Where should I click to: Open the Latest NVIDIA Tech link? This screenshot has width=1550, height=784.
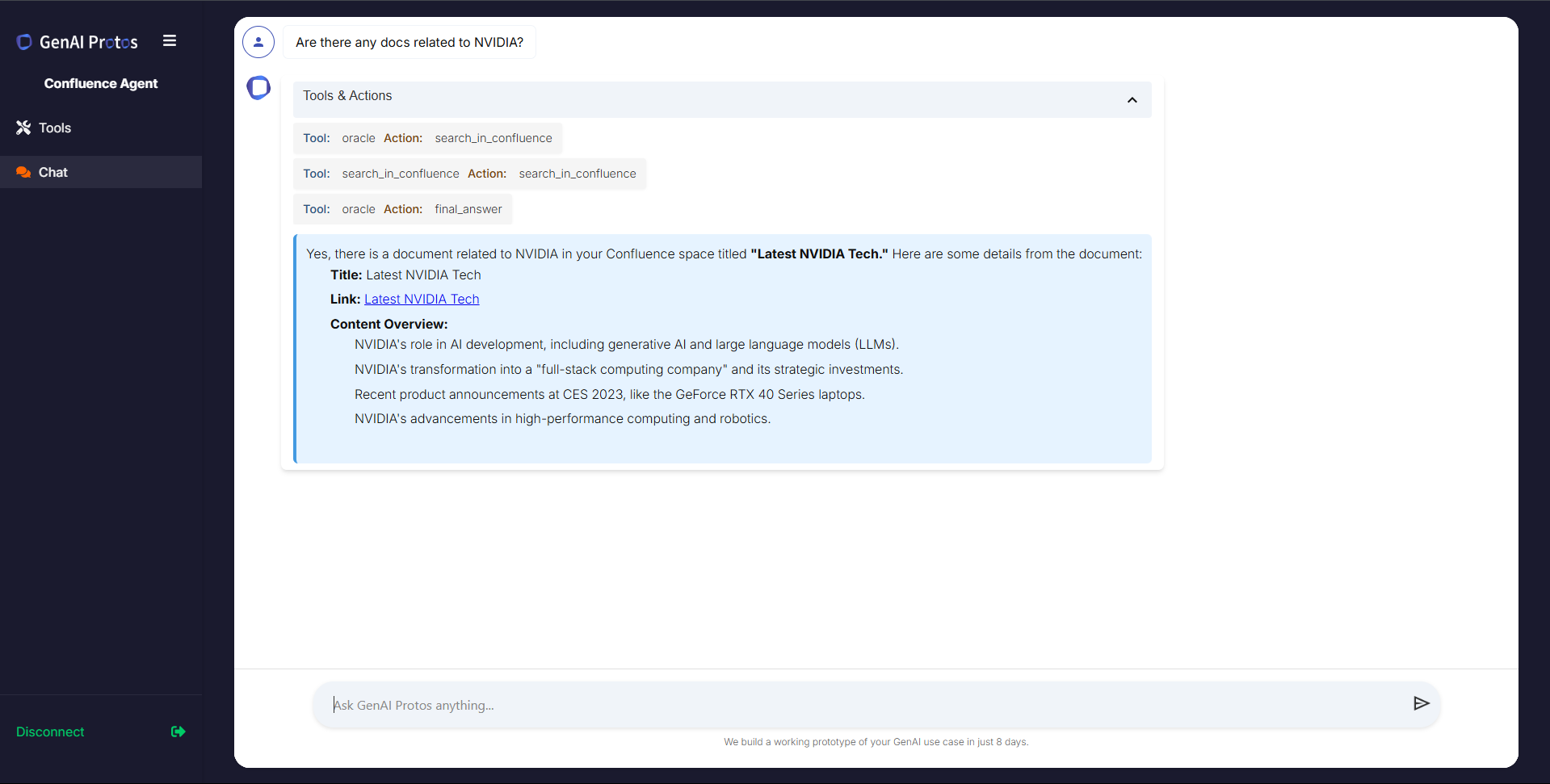[x=422, y=299]
